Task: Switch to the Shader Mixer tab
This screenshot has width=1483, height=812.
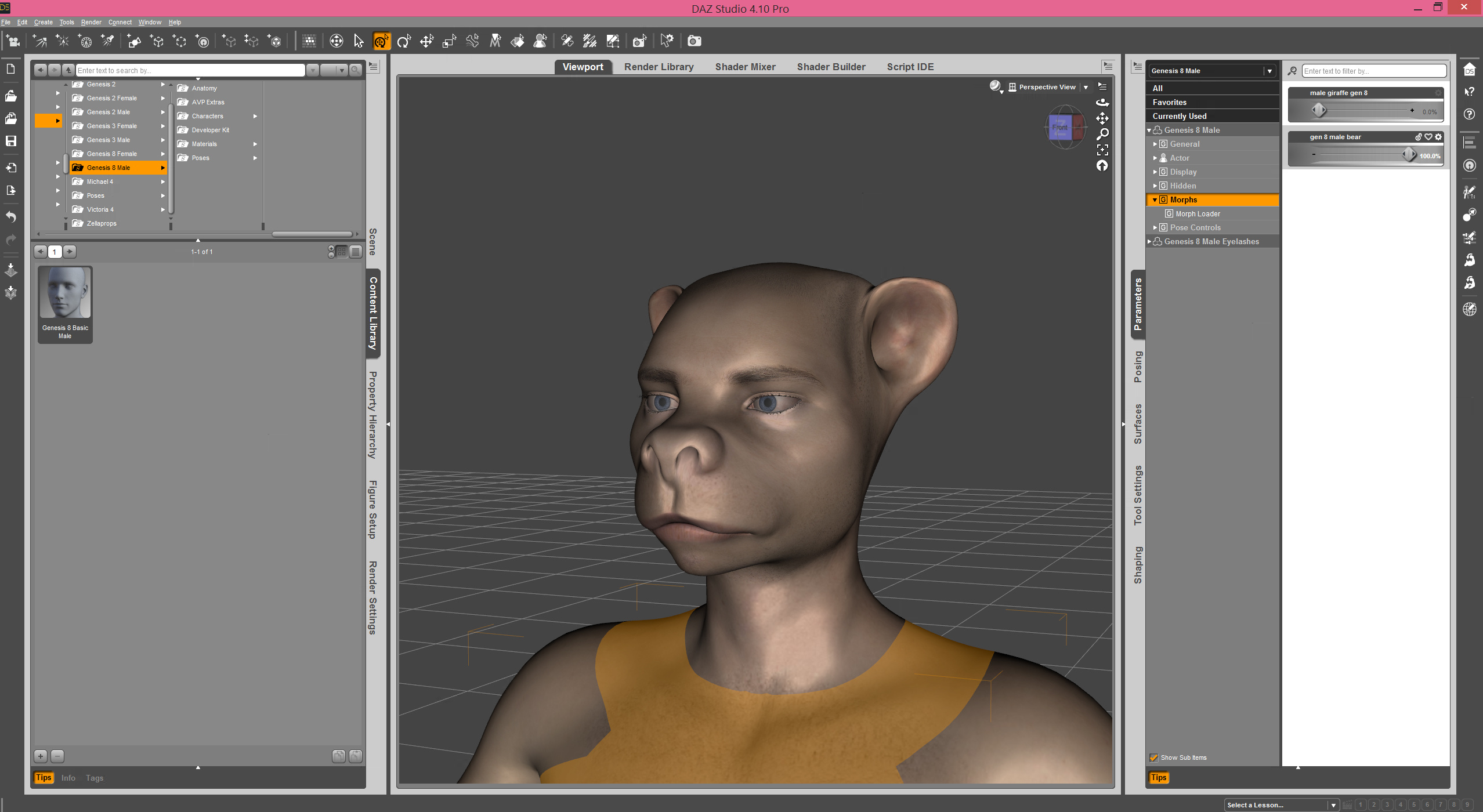Action: 745,67
